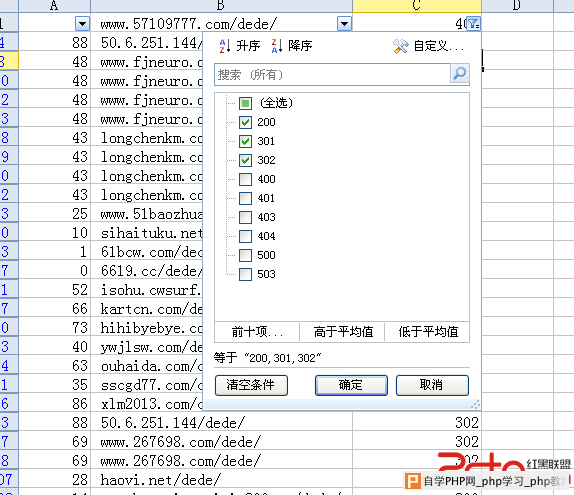Open the column B filter dropdown
Viewport: 574px width, 495px height.
click(344, 24)
